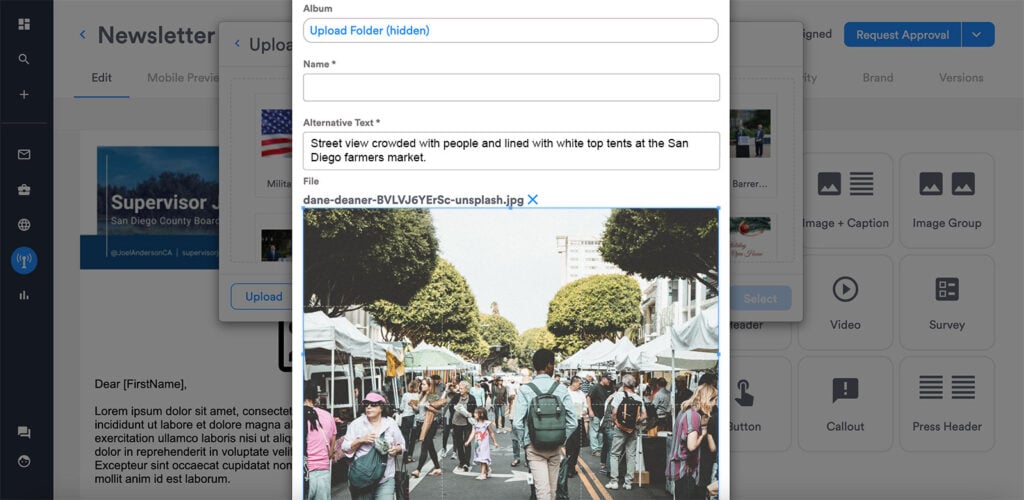This screenshot has height=500, width=1024.
Task: Open the bar chart analytics icon
Action: (x=24, y=295)
